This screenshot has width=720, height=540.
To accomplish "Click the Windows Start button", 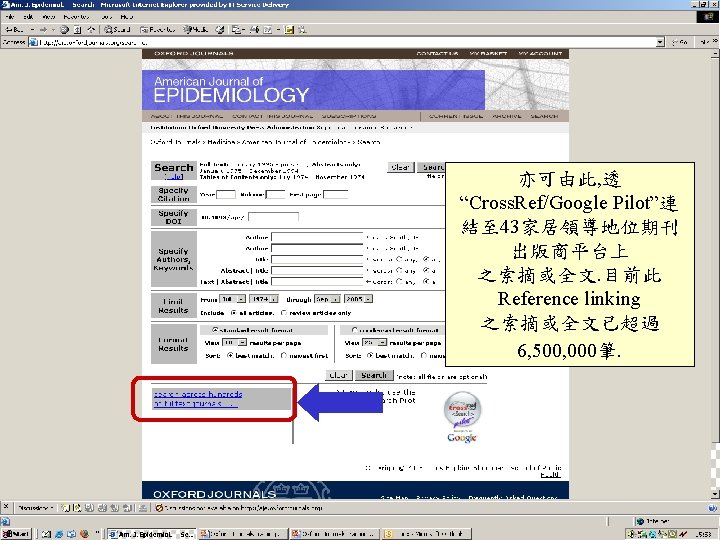I will (16, 534).
